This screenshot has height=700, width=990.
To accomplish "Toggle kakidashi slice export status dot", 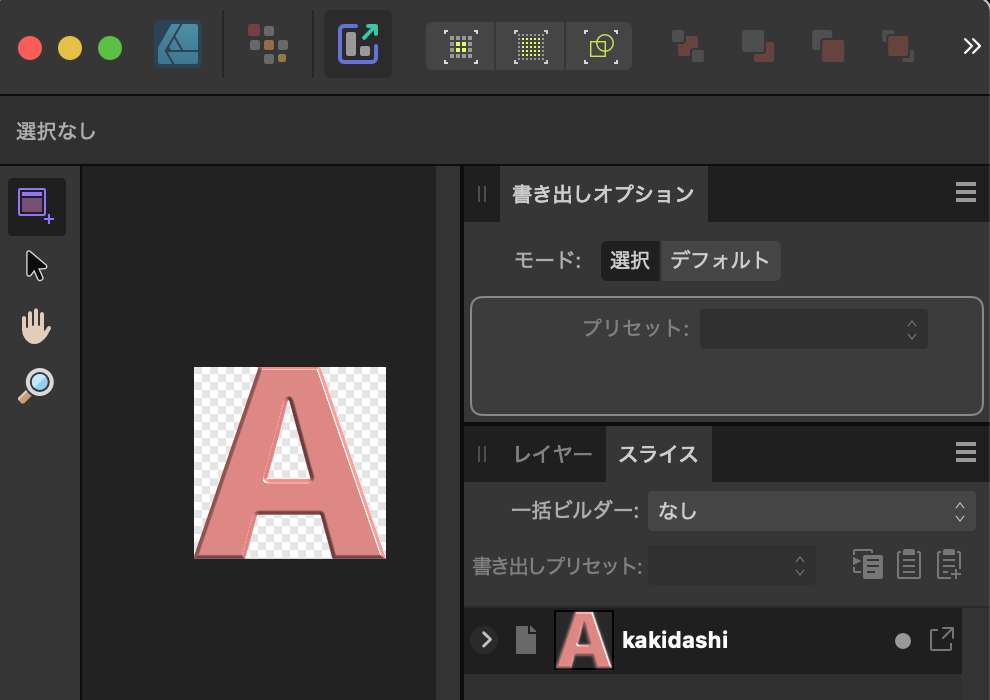I will [903, 640].
